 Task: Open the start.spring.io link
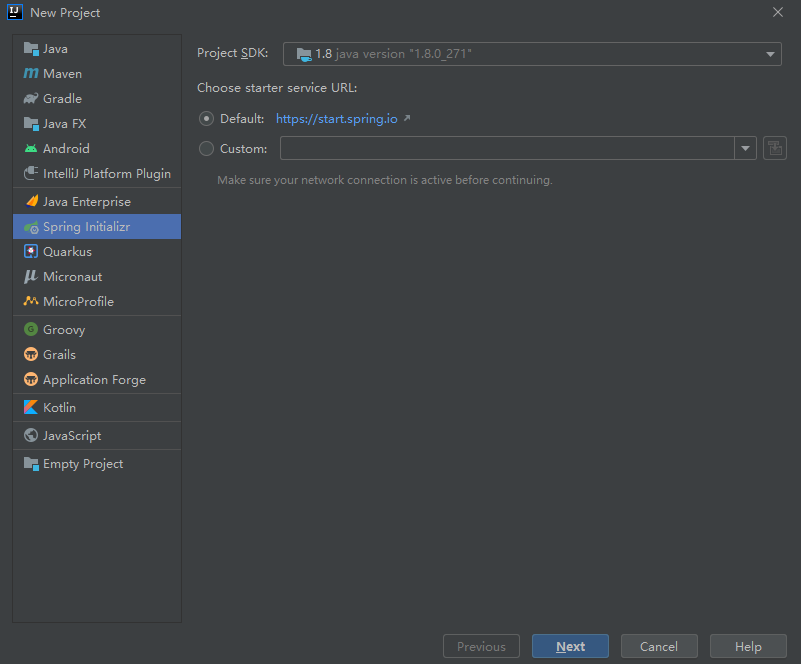pyautogui.click(x=337, y=119)
